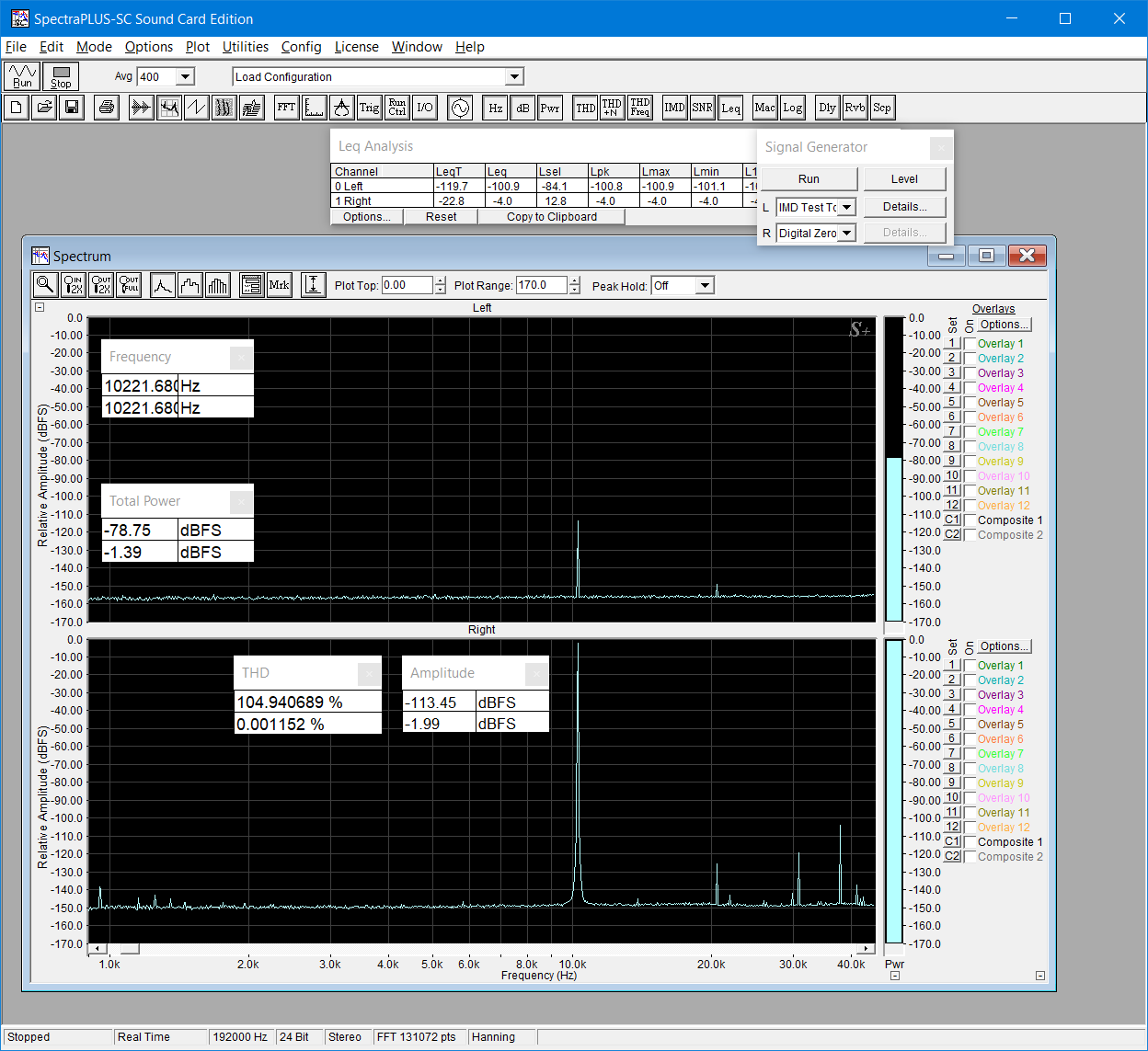Click Copy to Clipboard in Leq Analysis

pyautogui.click(x=551, y=217)
